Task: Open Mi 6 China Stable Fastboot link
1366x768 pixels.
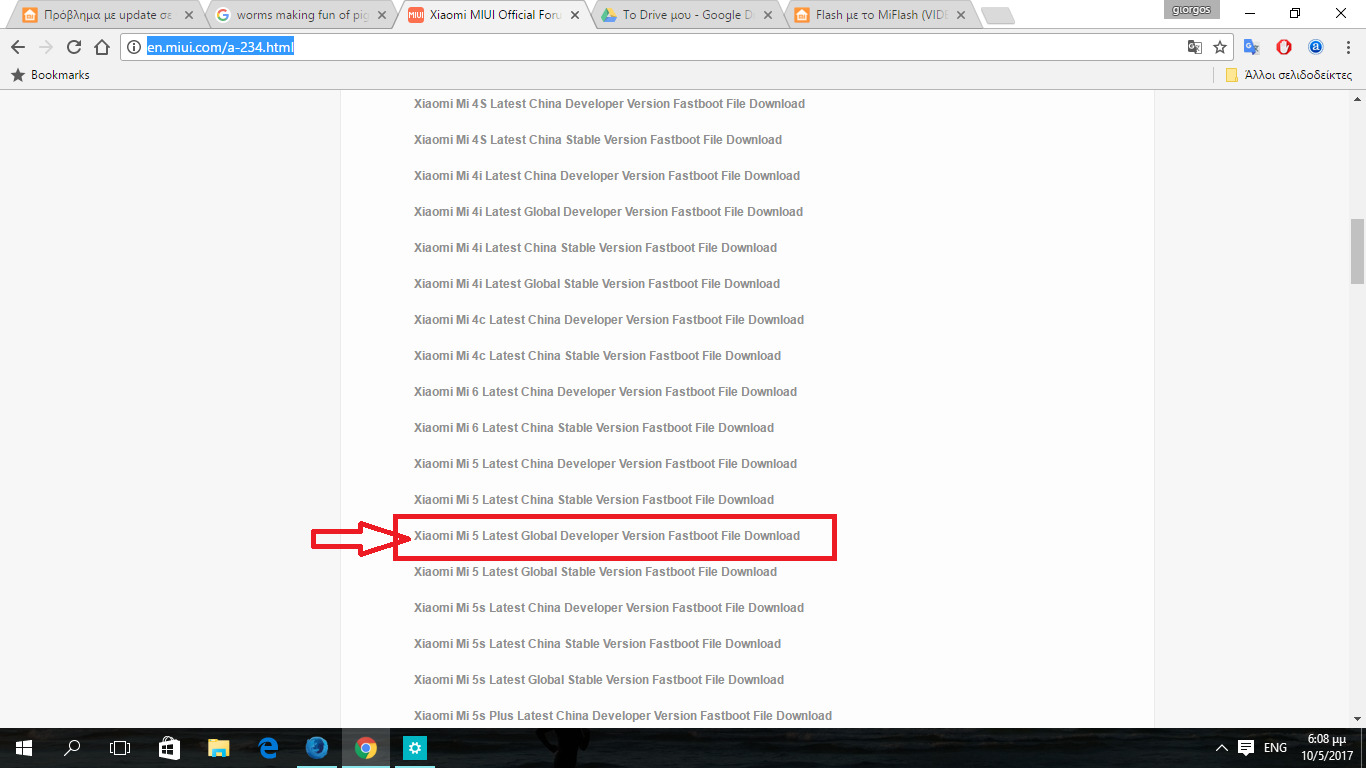Action: pyautogui.click(x=594, y=428)
